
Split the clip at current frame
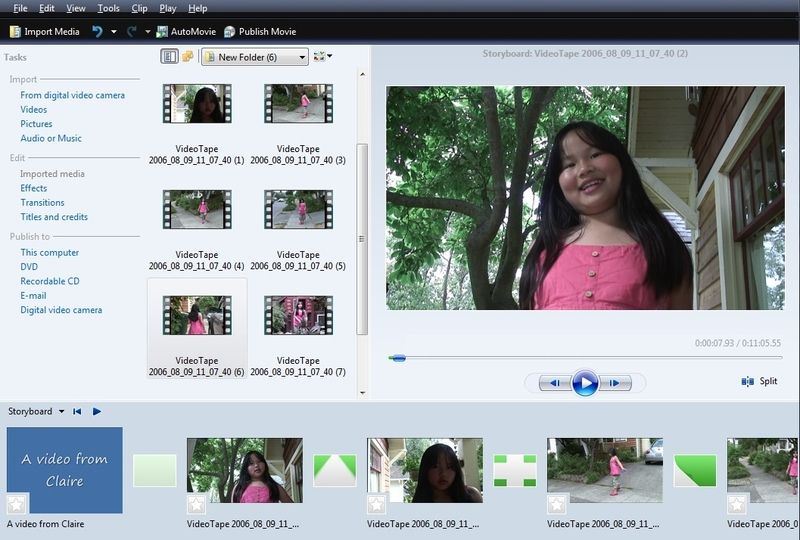tap(759, 381)
